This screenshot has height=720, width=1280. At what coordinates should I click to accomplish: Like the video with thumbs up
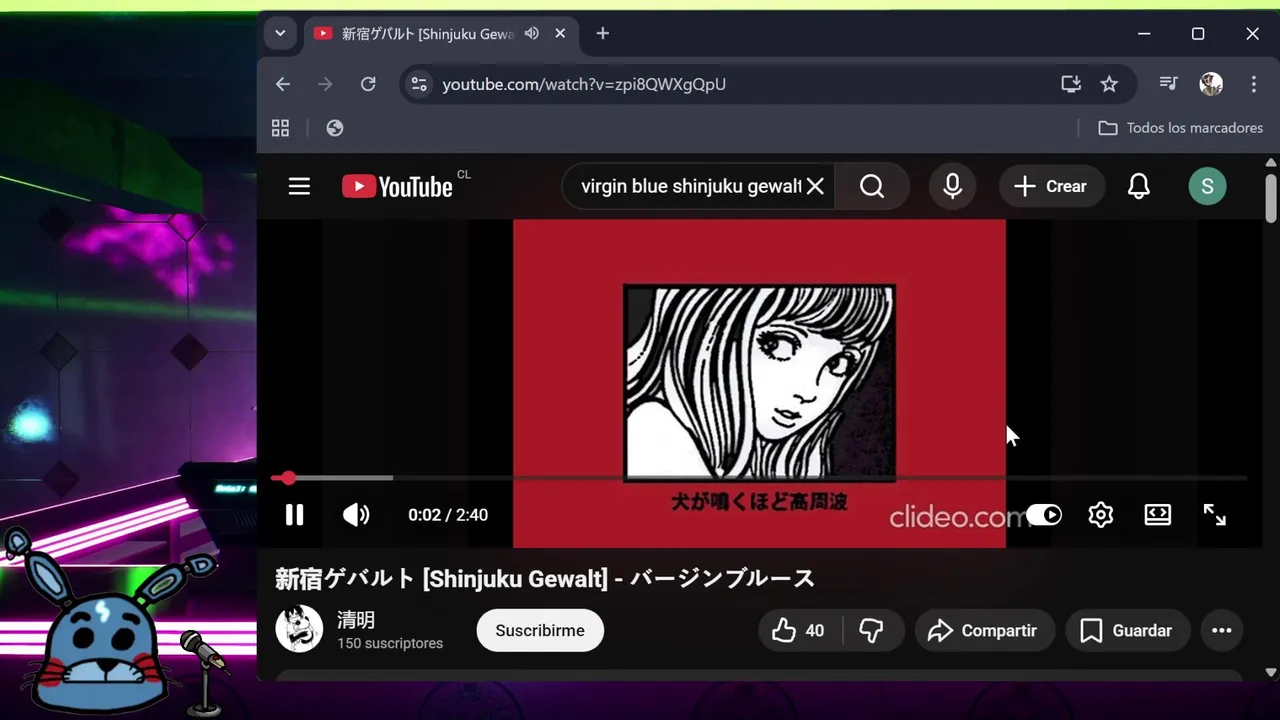(x=799, y=631)
